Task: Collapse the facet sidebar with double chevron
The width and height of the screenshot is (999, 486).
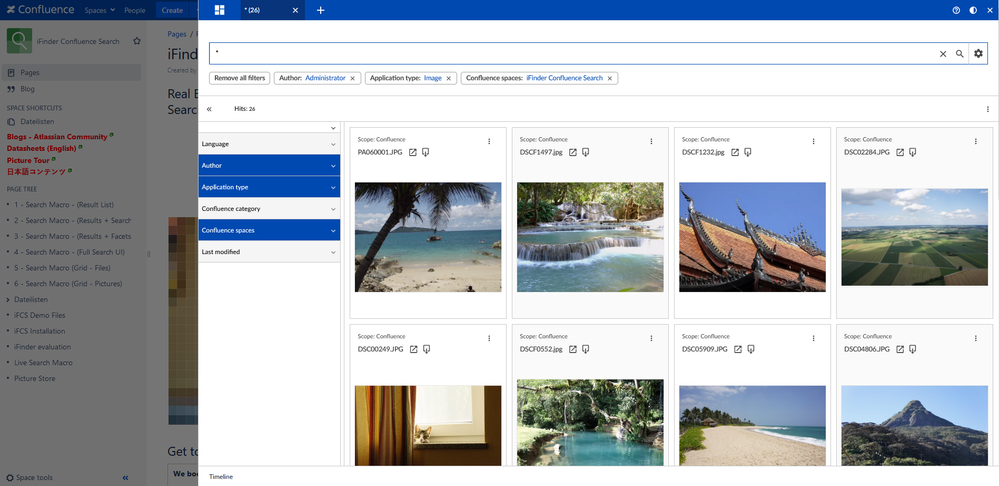Action: point(209,109)
